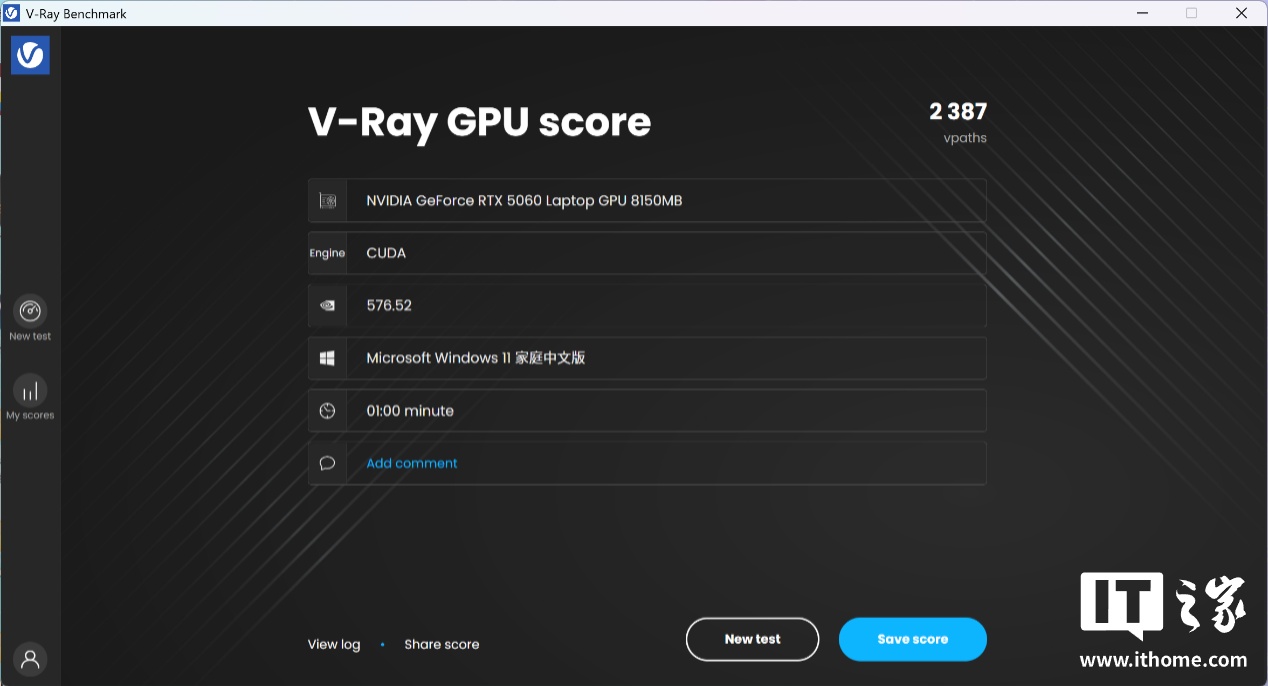Select the RTX 5060 Laptop GPU row

(646, 201)
